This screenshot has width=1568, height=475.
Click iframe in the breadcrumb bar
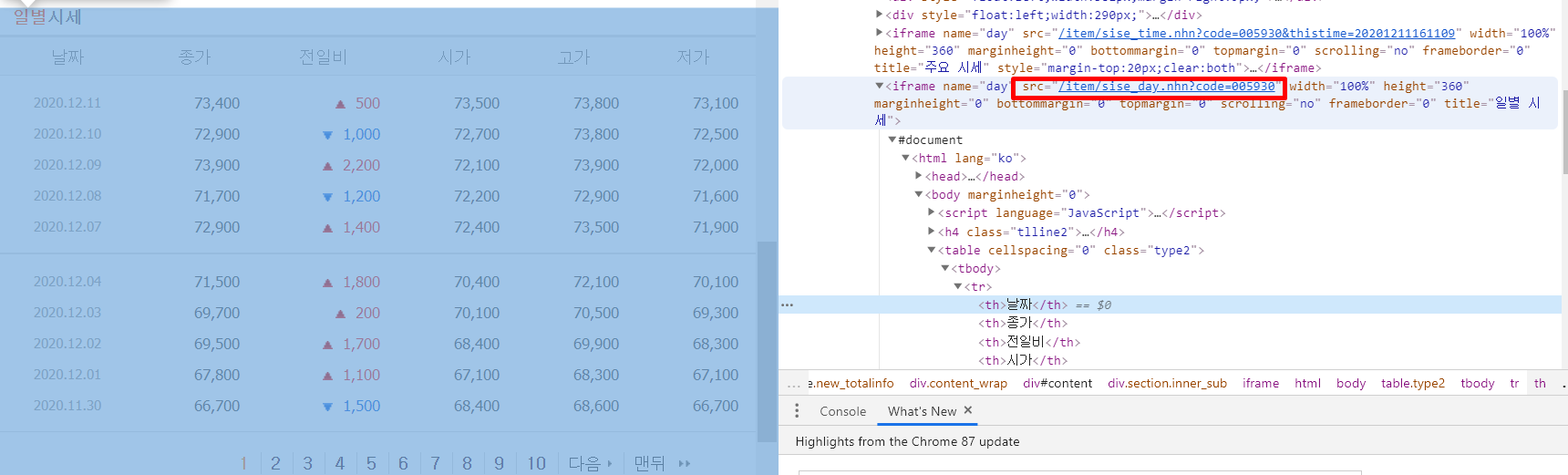tap(1261, 383)
